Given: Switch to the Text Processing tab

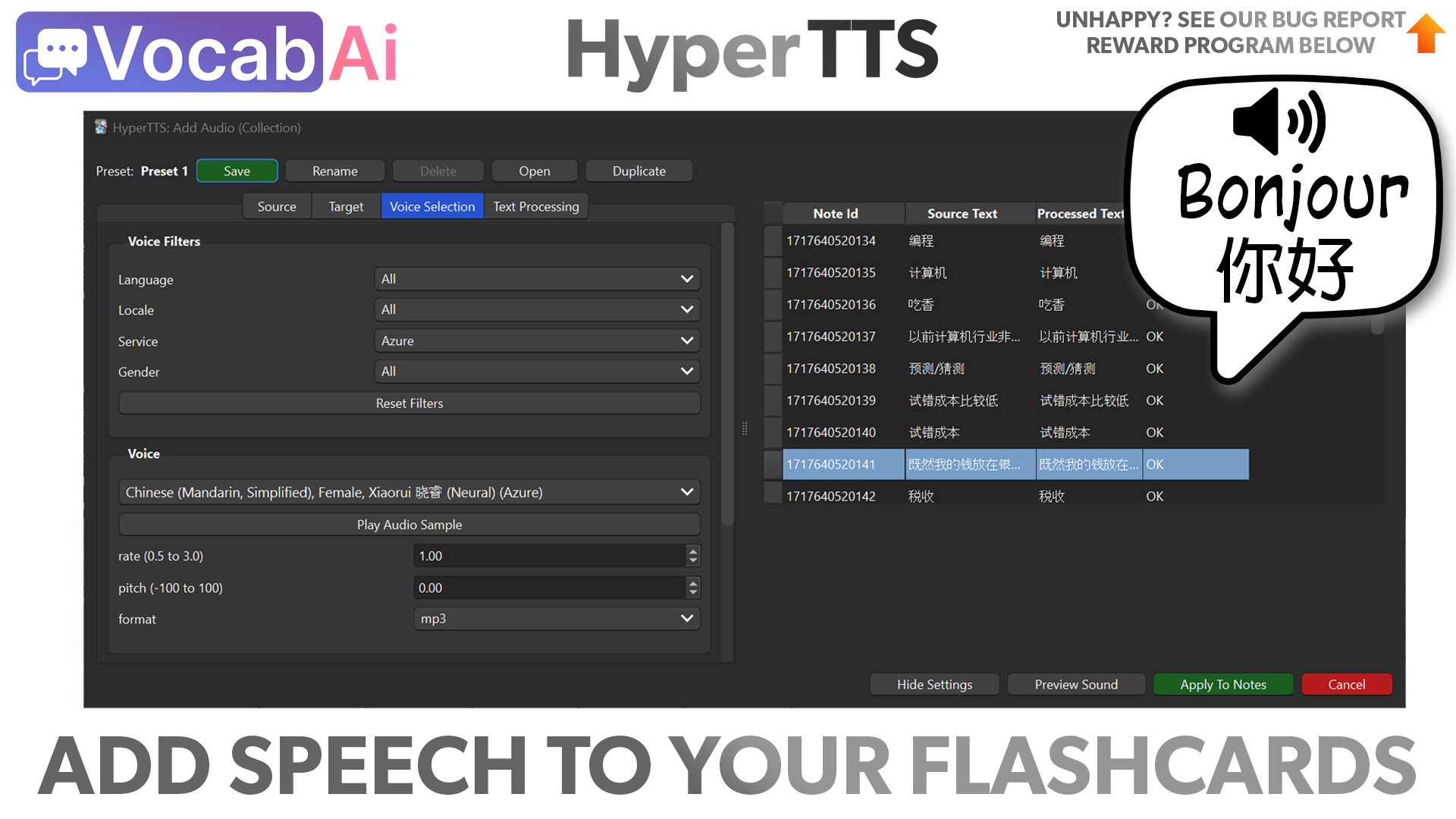Looking at the screenshot, I should tap(536, 206).
